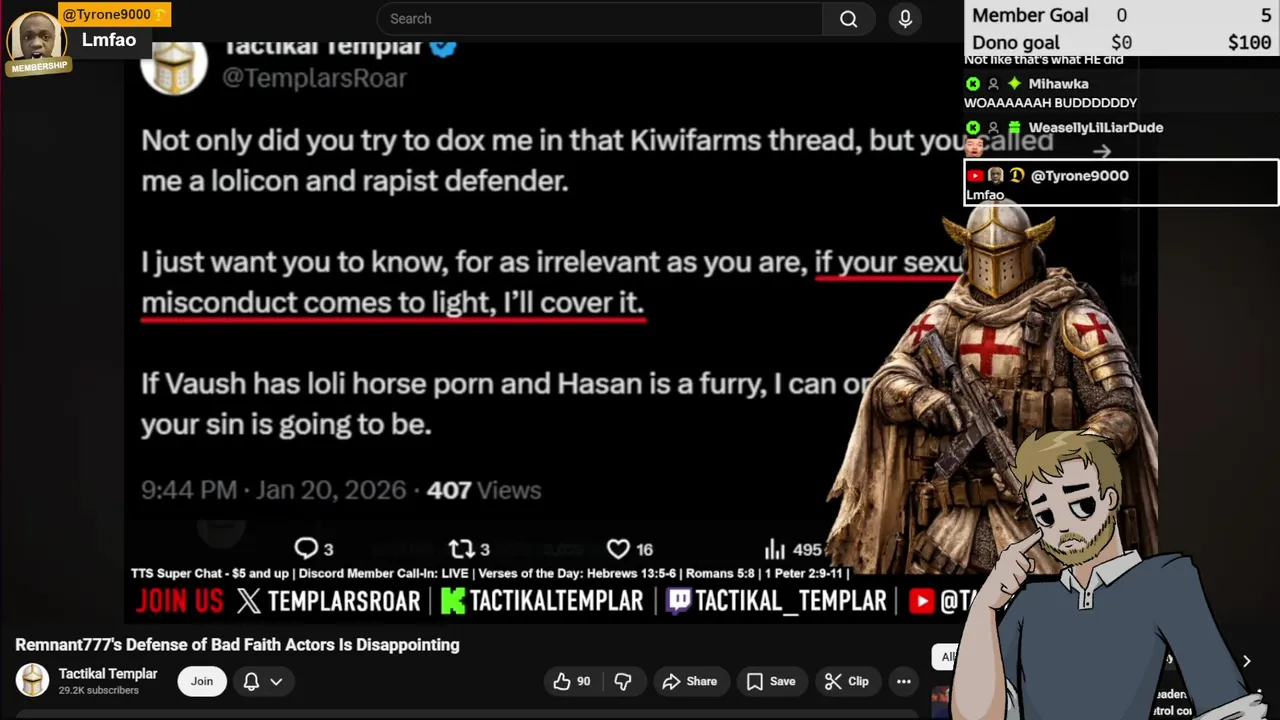Open the recommended video thumbnail under All chip
The width and height of the screenshot is (1280, 720).
click(940, 702)
